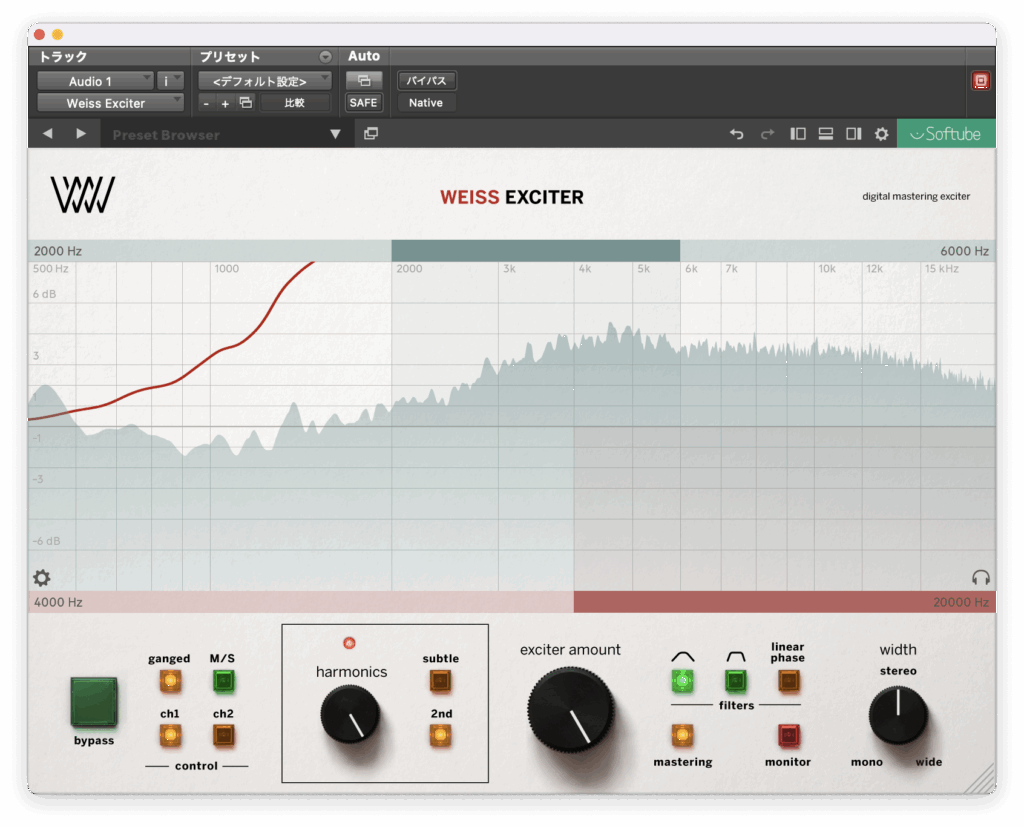Open plugin settings gear in Softube toolbar

point(882,134)
